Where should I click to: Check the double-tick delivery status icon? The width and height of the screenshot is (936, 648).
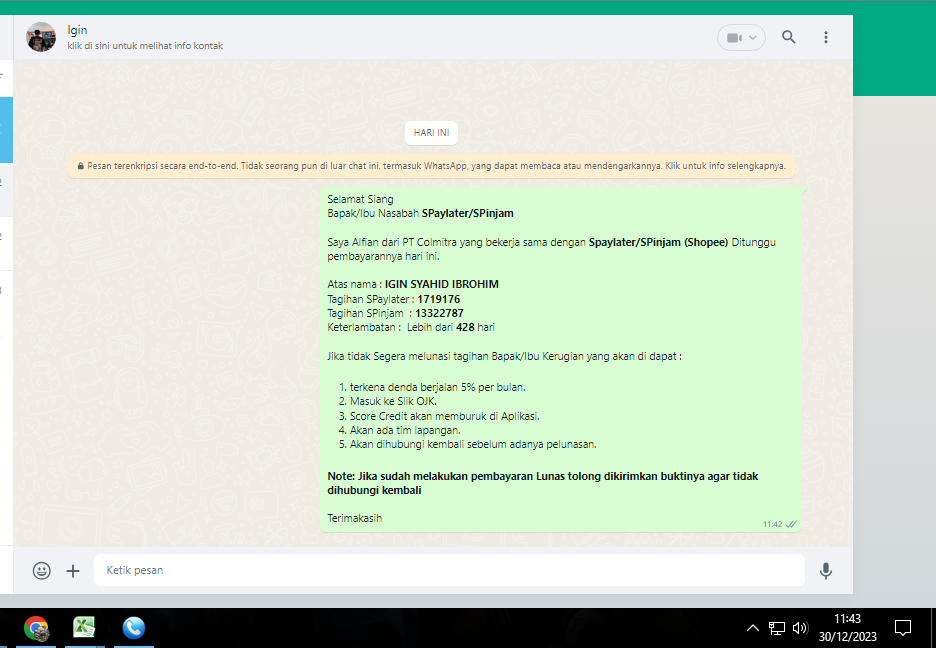791,524
